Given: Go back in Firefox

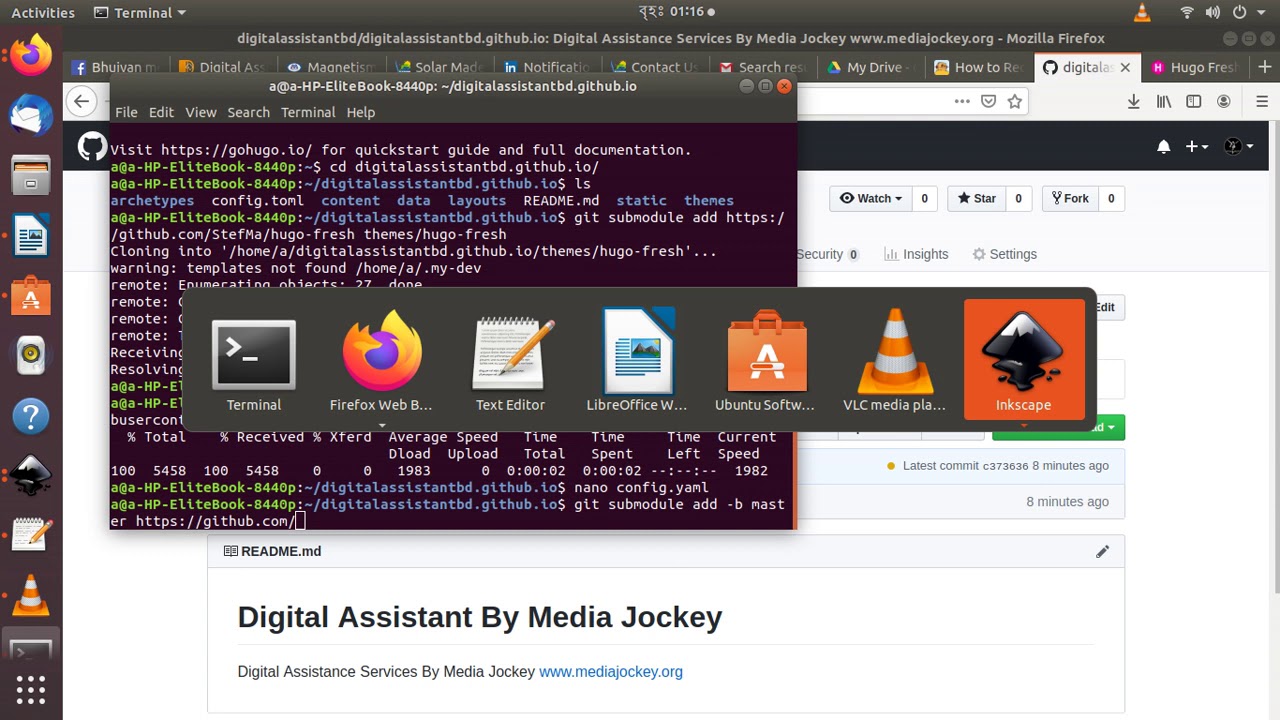Looking at the screenshot, I should (x=82, y=101).
